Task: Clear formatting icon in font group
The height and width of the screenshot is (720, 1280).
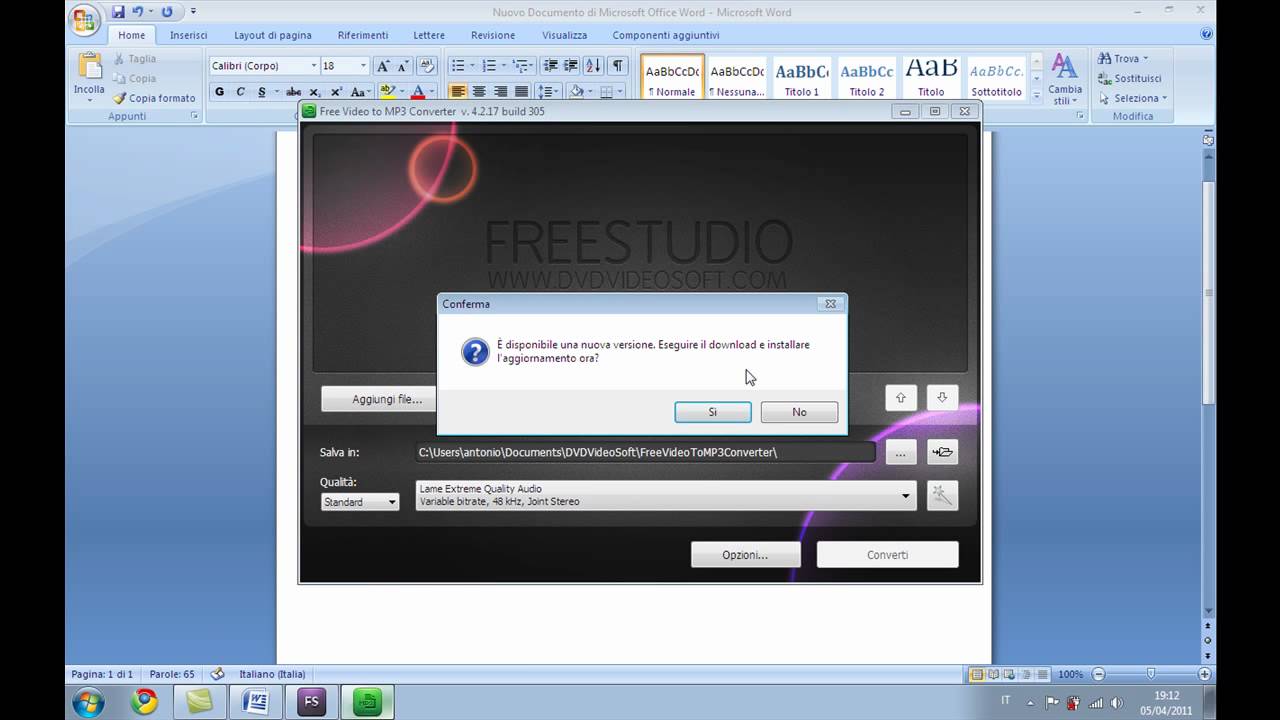Action: click(427, 66)
